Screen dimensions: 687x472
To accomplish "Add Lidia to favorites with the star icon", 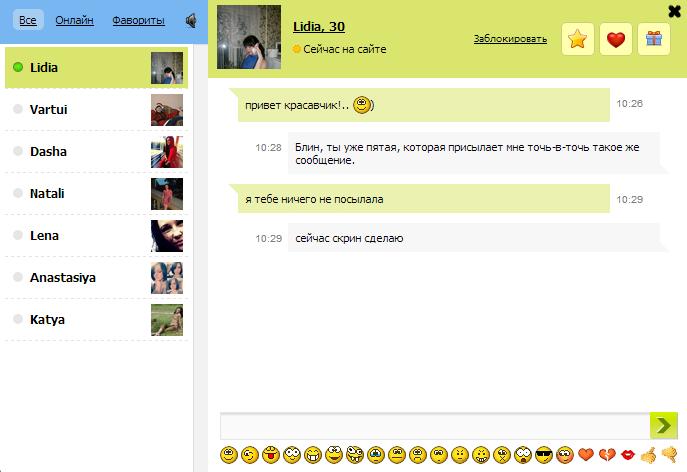I will click(577, 39).
